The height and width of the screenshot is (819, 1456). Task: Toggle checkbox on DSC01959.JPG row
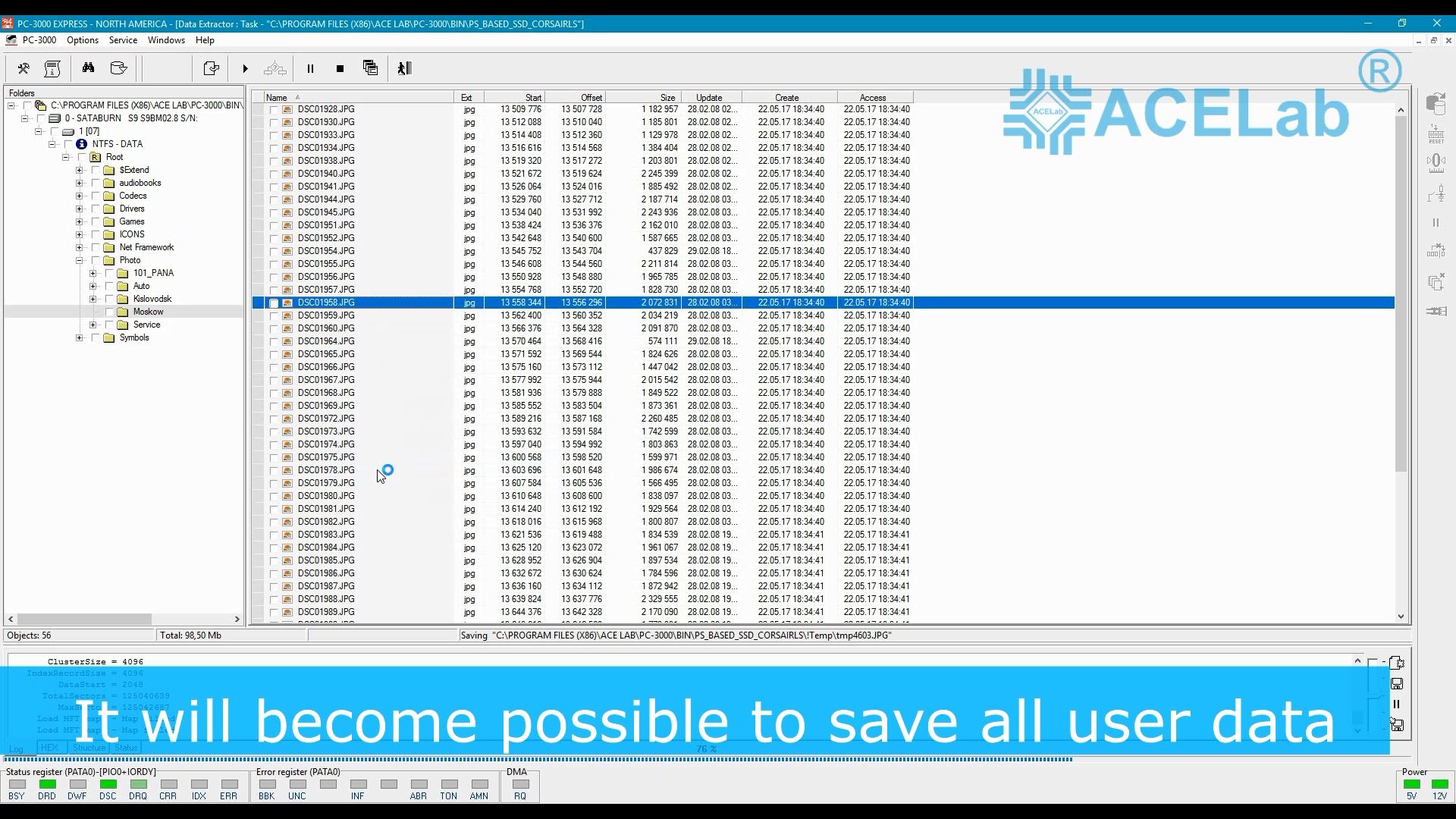[272, 315]
